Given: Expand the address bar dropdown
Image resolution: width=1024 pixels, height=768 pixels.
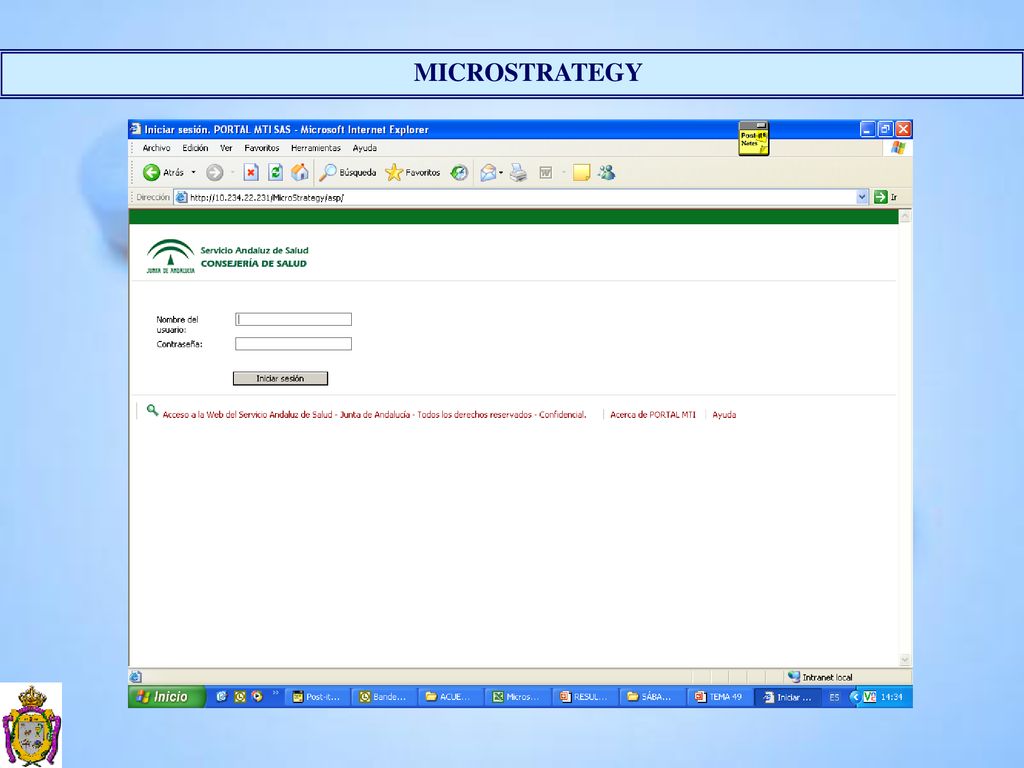Looking at the screenshot, I should [x=862, y=197].
